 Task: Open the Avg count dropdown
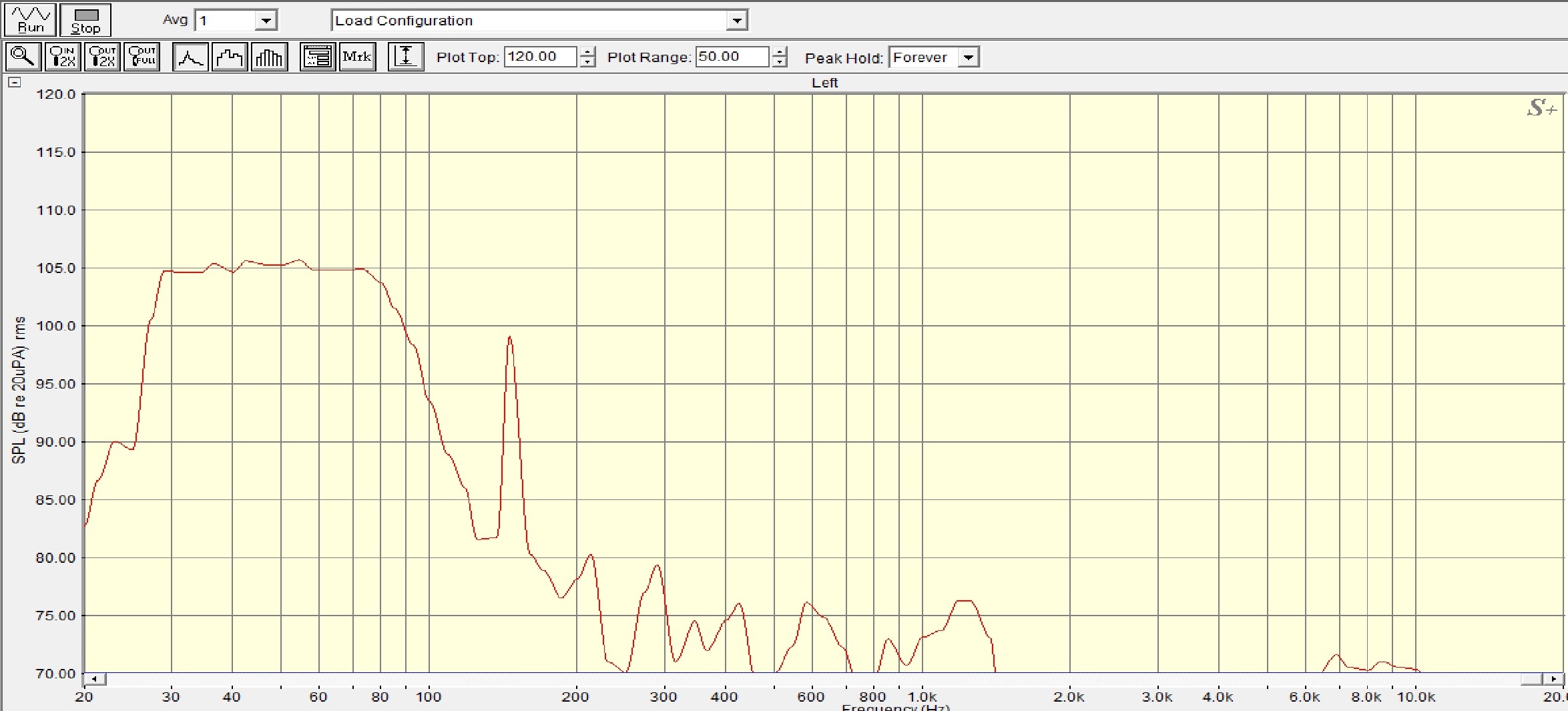click(x=266, y=21)
